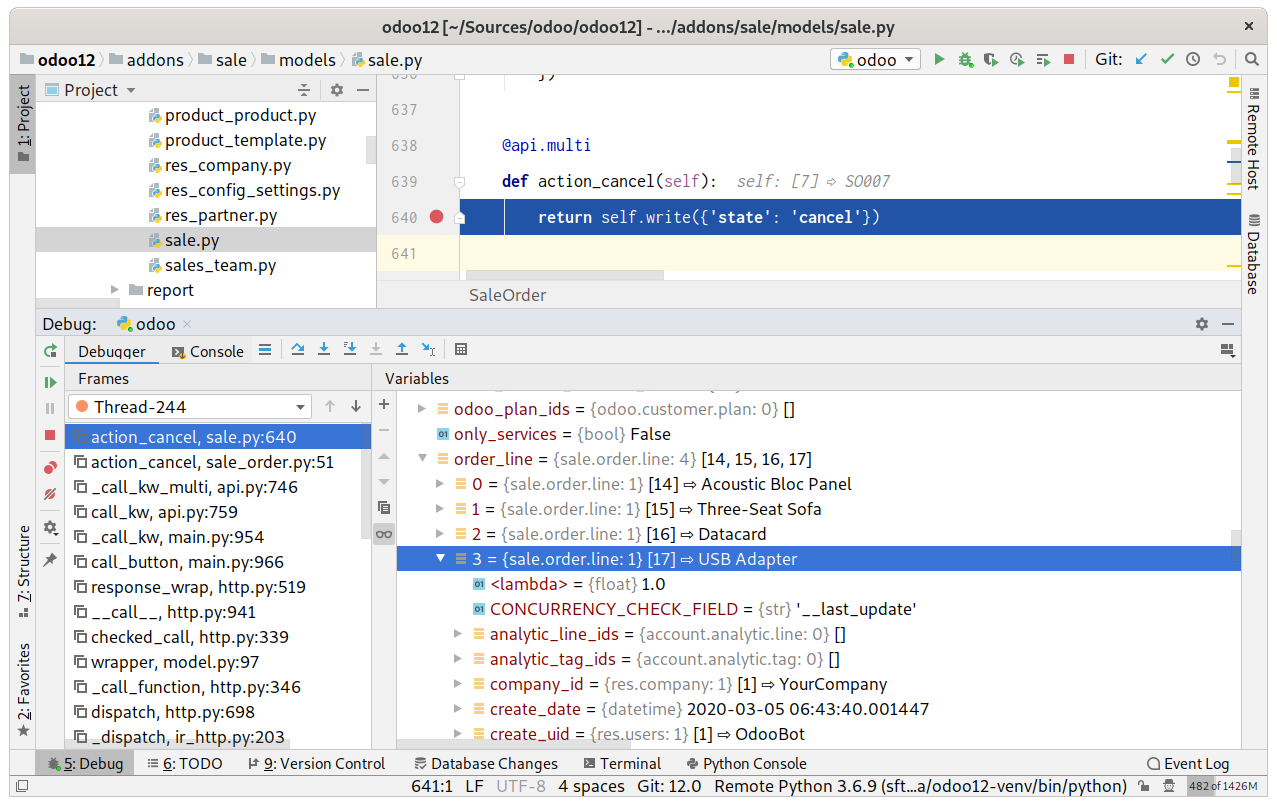Expand order line 0 Acoustic Bloc Panel
The width and height of the screenshot is (1277, 806).
point(440,484)
